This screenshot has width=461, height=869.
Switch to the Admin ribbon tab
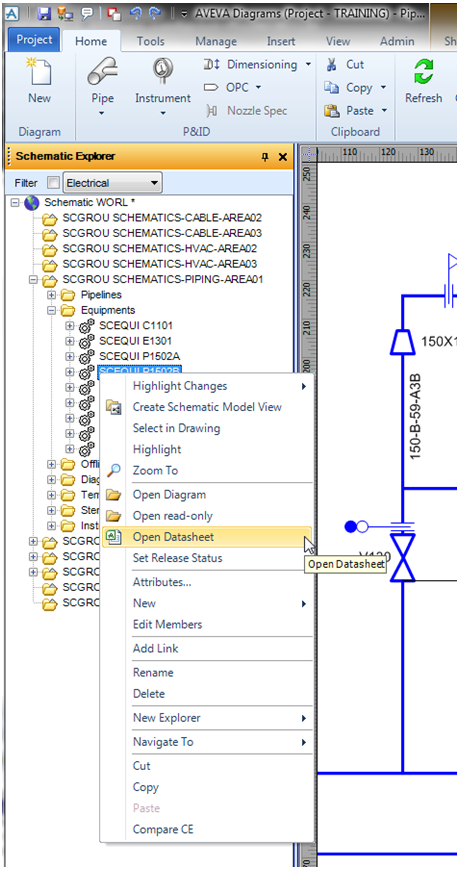pos(397,41)
